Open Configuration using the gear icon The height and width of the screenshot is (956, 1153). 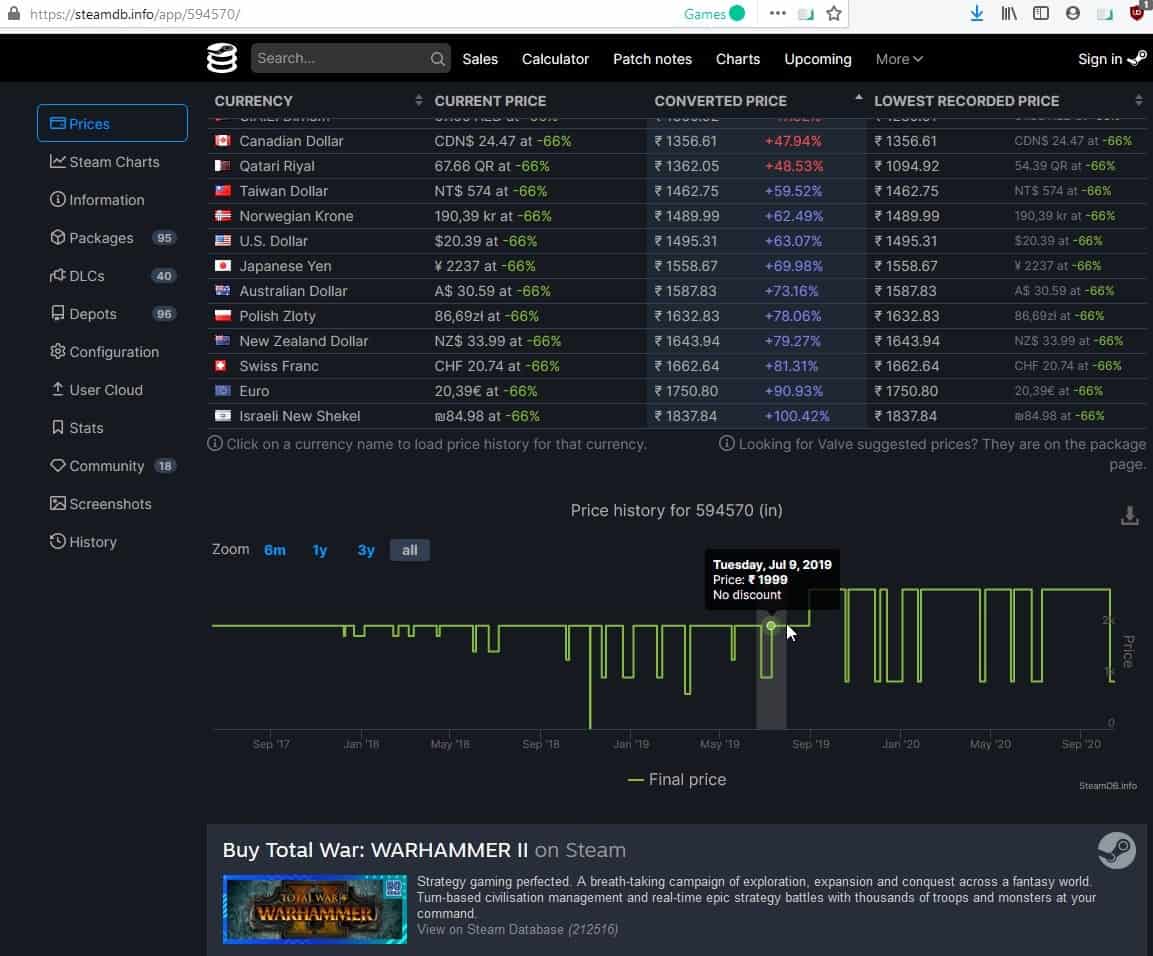click(59, 352)
